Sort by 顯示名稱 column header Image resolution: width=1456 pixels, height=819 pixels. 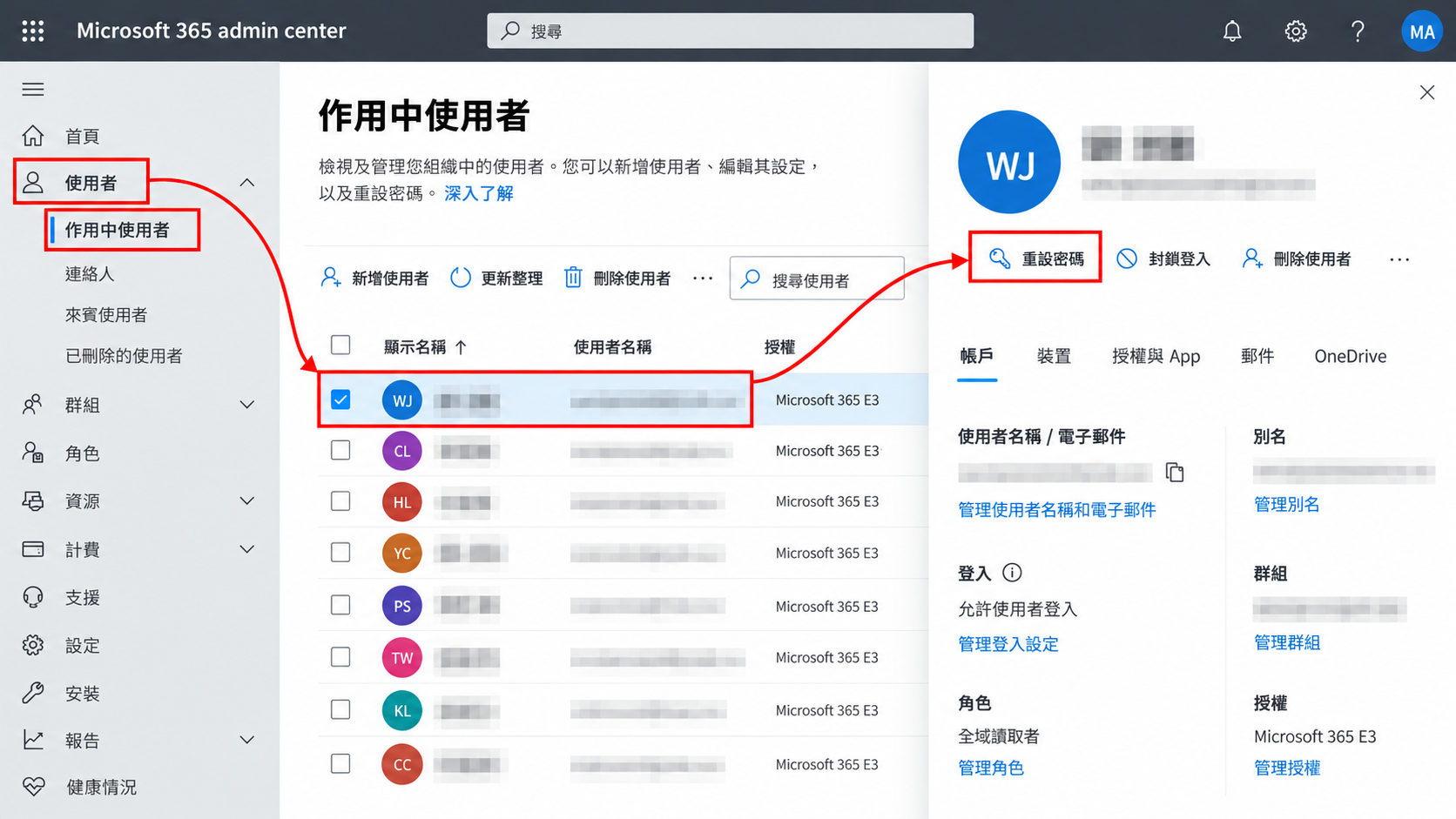[x=425, y=347]
